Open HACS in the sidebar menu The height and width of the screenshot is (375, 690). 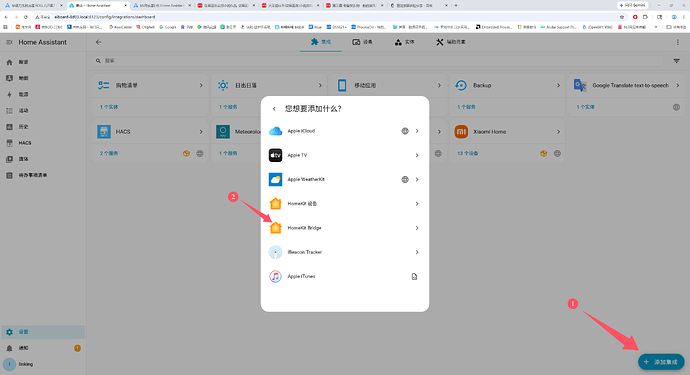point(43,143)
